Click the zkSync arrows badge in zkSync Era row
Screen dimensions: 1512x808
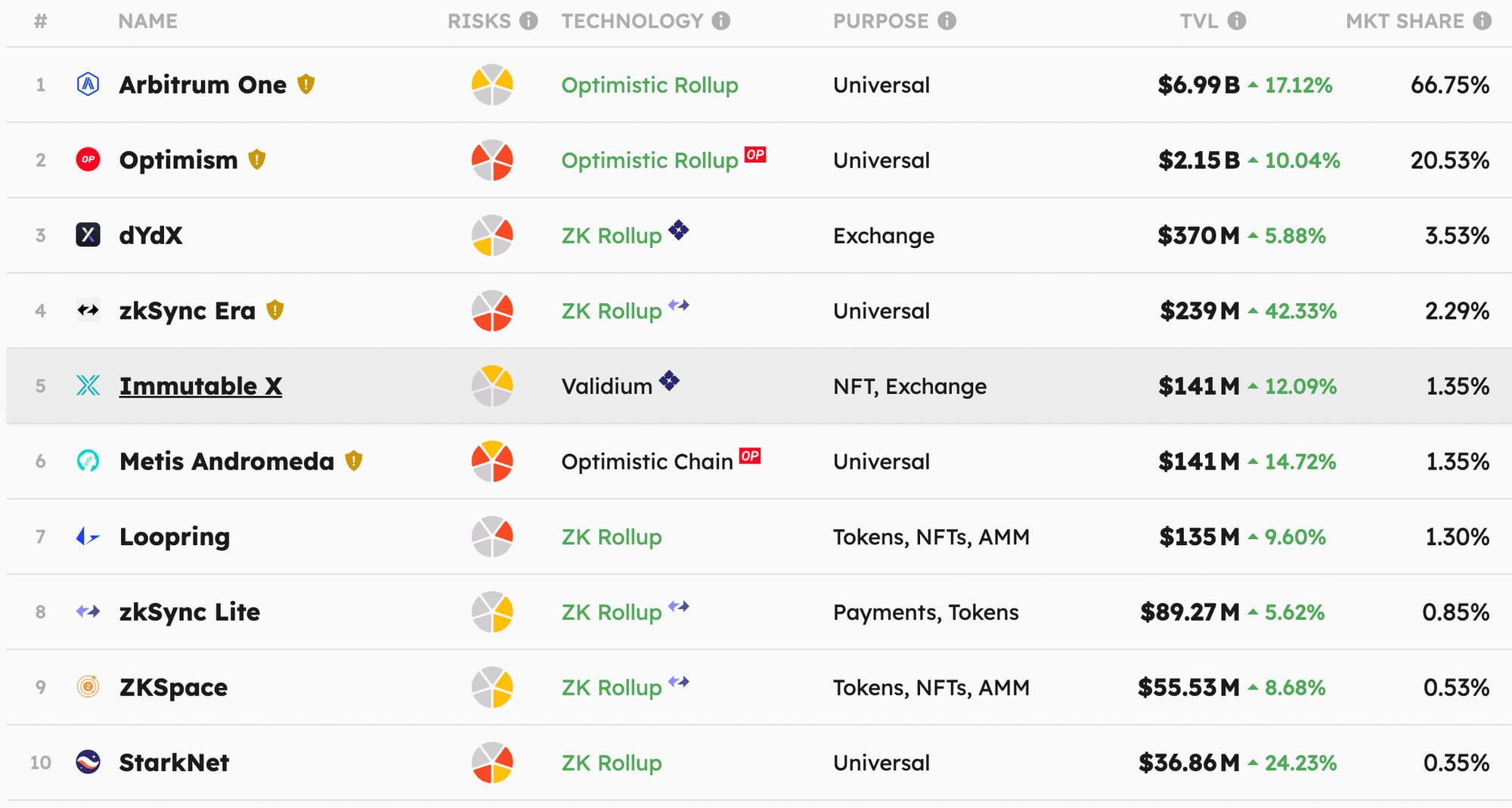(x=679, y=305)
